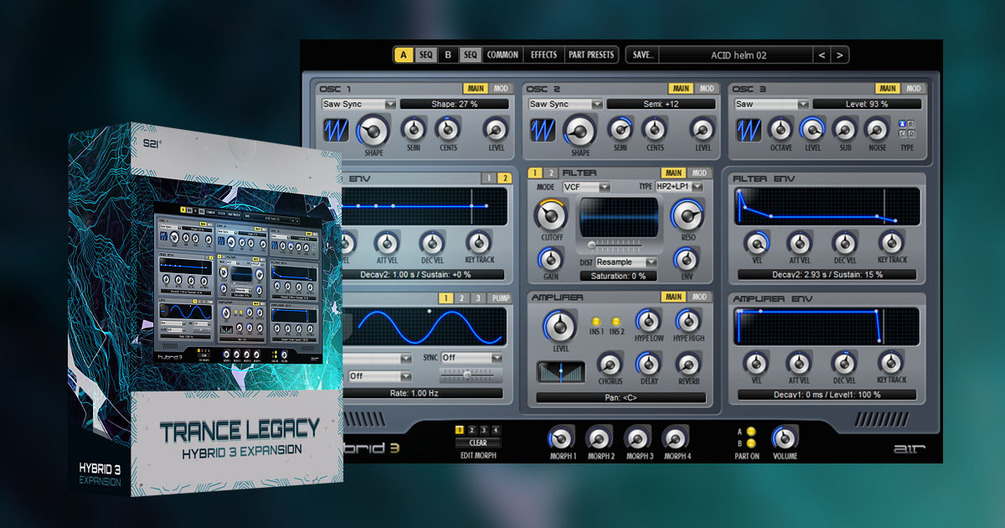
Task: Open the COMMON tab
Action: pyautogui.click(x=502, y=55)
